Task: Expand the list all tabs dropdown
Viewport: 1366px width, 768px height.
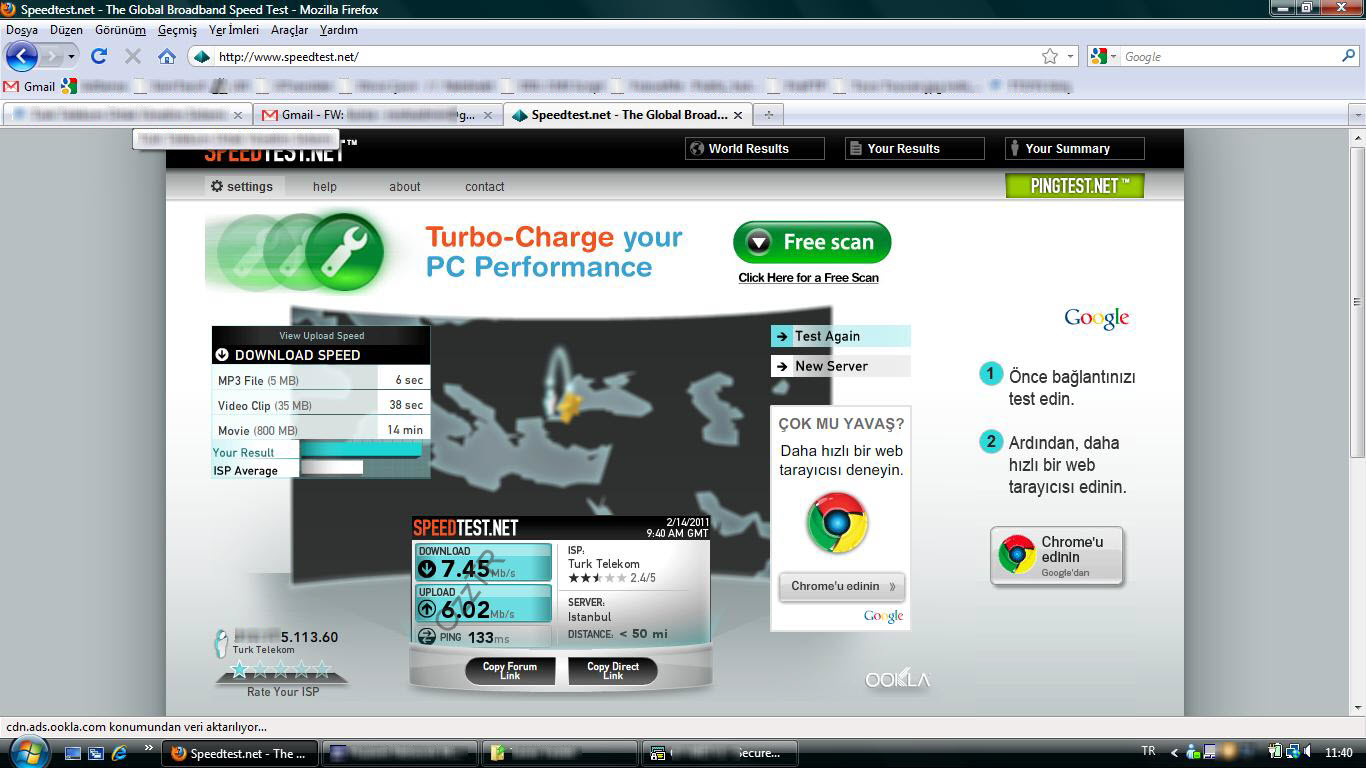Action: pyautogui.click(x=1357, y=115)
